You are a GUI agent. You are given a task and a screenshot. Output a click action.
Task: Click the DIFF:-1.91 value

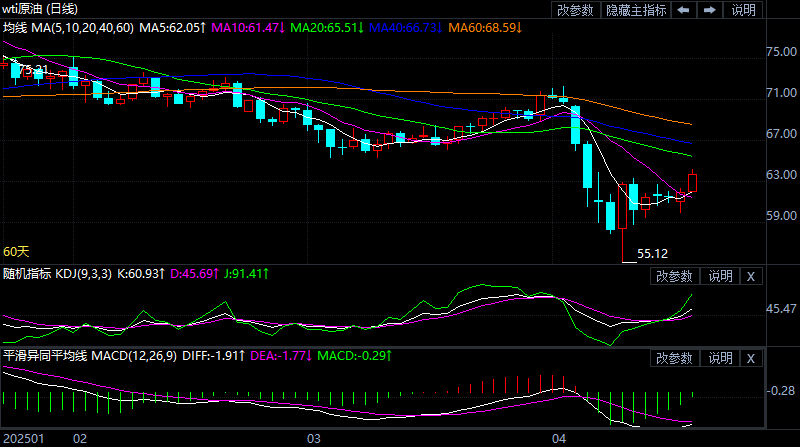(214, 356)
